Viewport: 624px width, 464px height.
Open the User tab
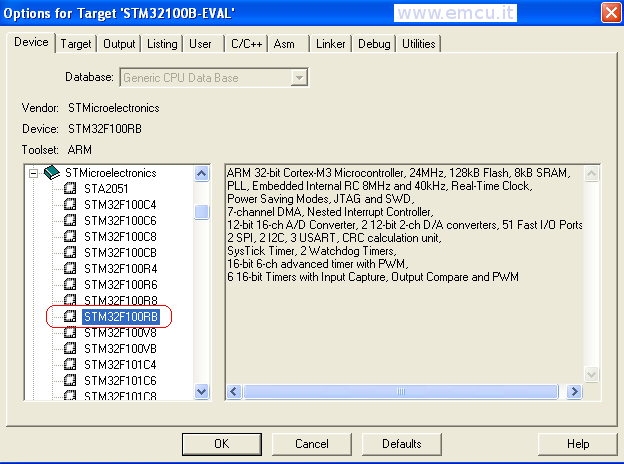coord(200,44)
